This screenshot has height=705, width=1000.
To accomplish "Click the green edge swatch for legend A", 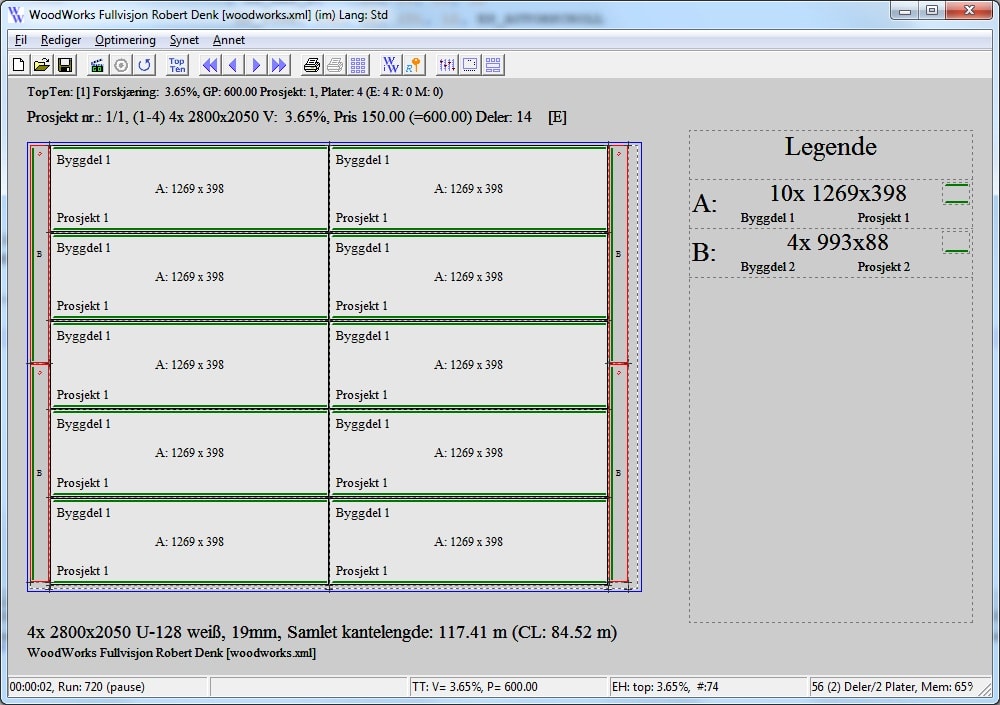I will pos(955,193).
